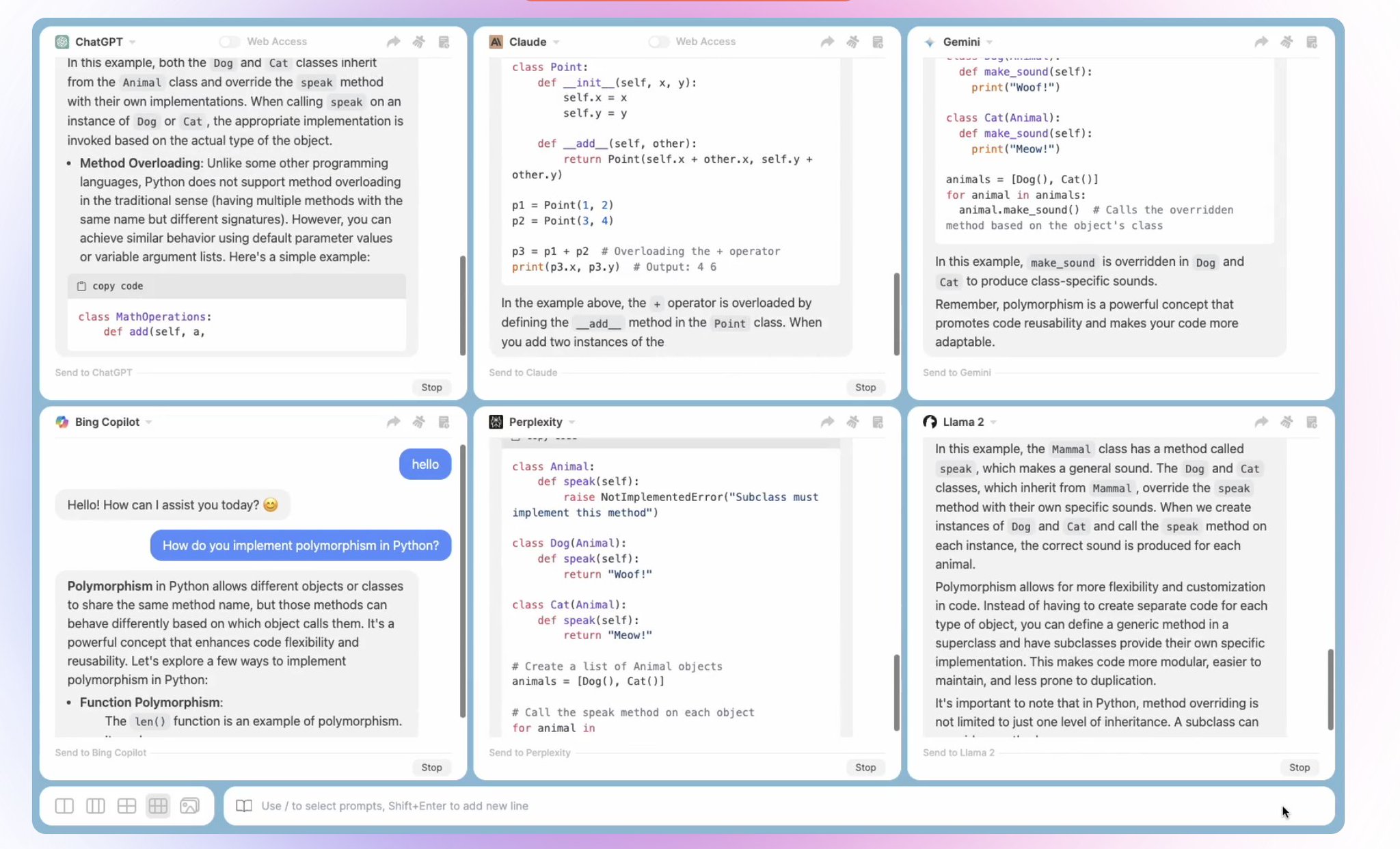Switch to two-column layout
Viewport: 1400px width, 849px height.
pos(64,806)
